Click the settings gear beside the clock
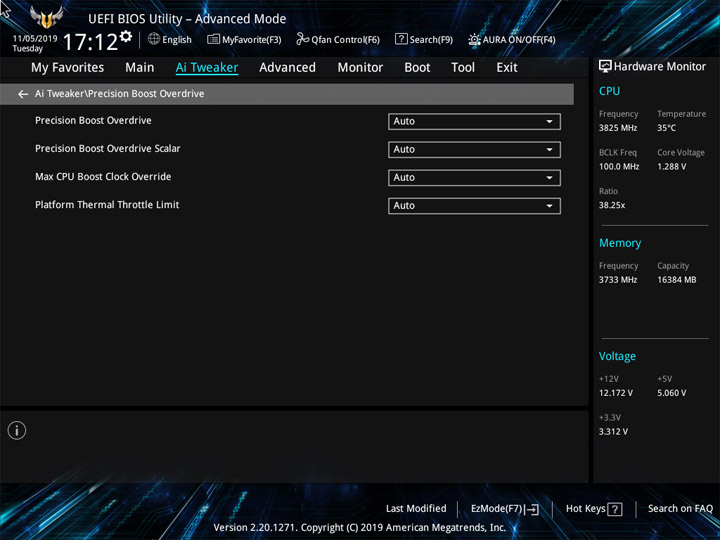Image resolution: width=720 pixels, height=540 pixels. (x=125, y=36)
